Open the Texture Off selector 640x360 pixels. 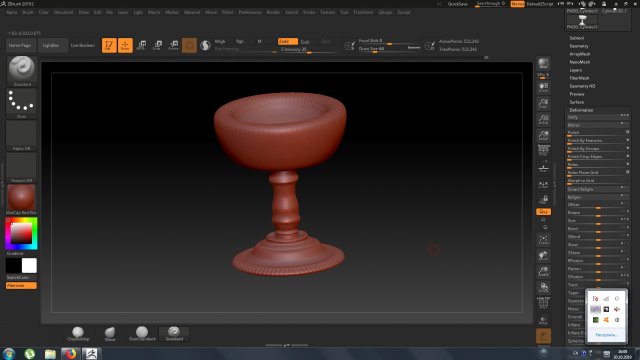tap(22, 168)
